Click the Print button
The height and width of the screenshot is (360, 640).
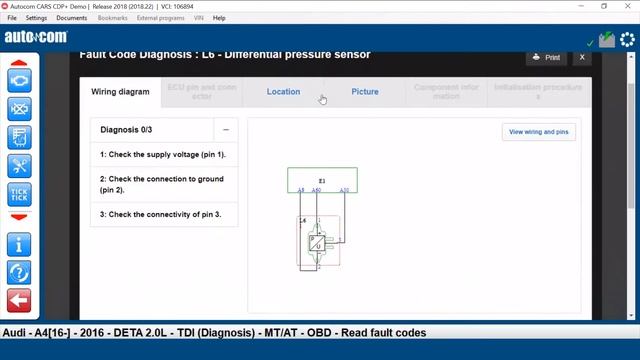(546, 58)
